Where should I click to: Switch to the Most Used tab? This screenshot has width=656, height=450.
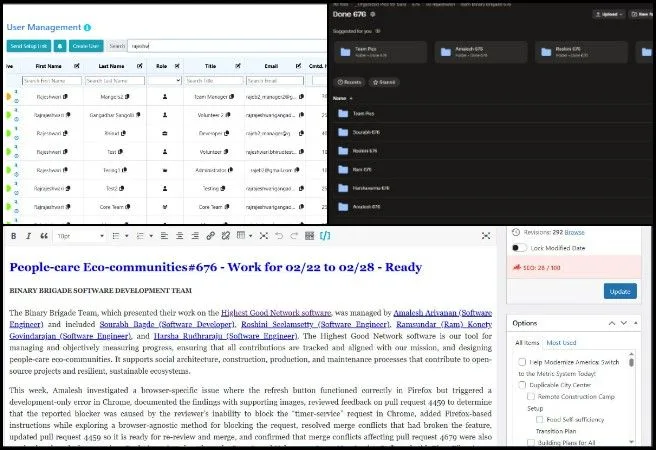[x=561, y=342]
